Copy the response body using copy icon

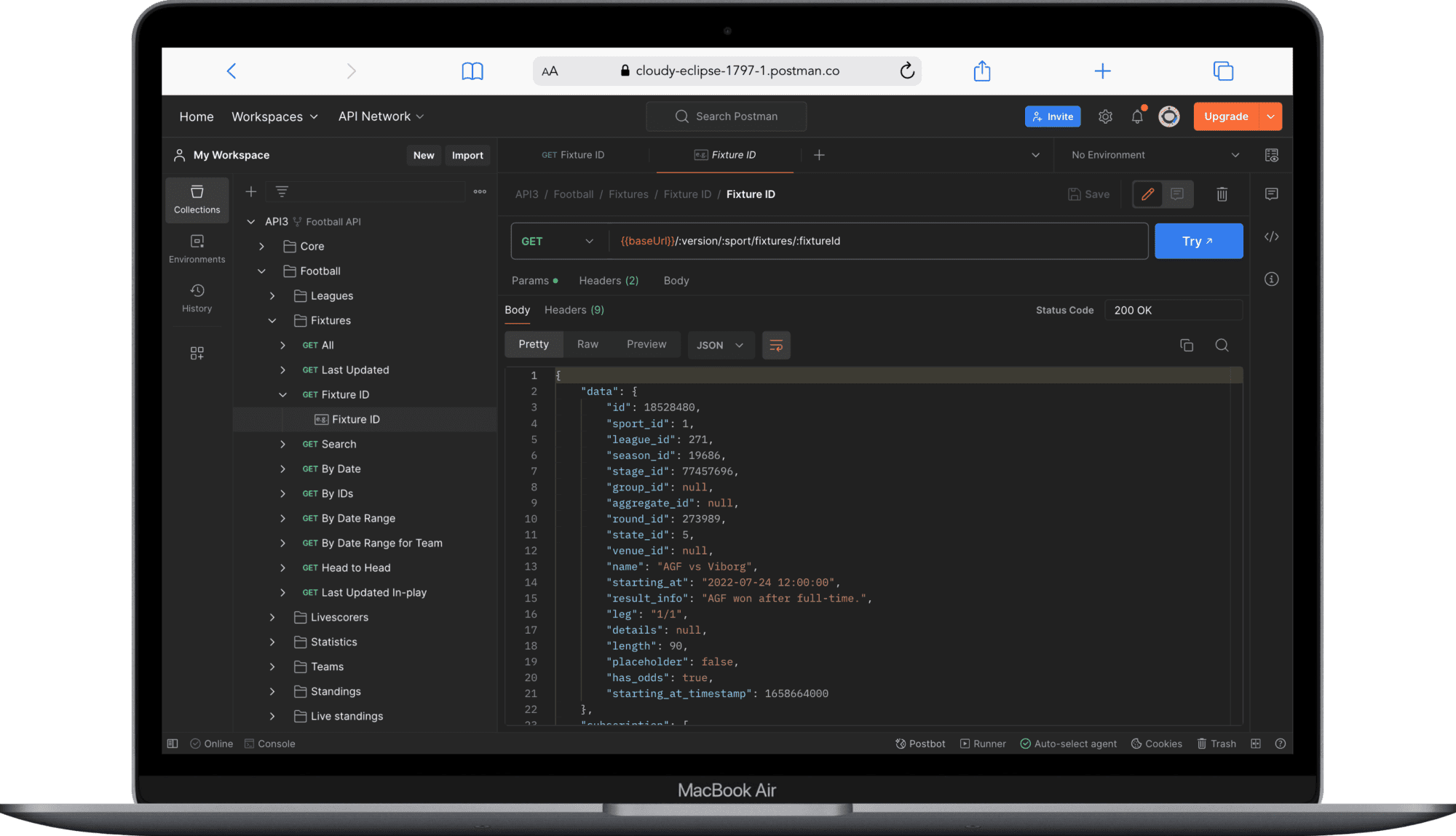tap(1187, 345)
